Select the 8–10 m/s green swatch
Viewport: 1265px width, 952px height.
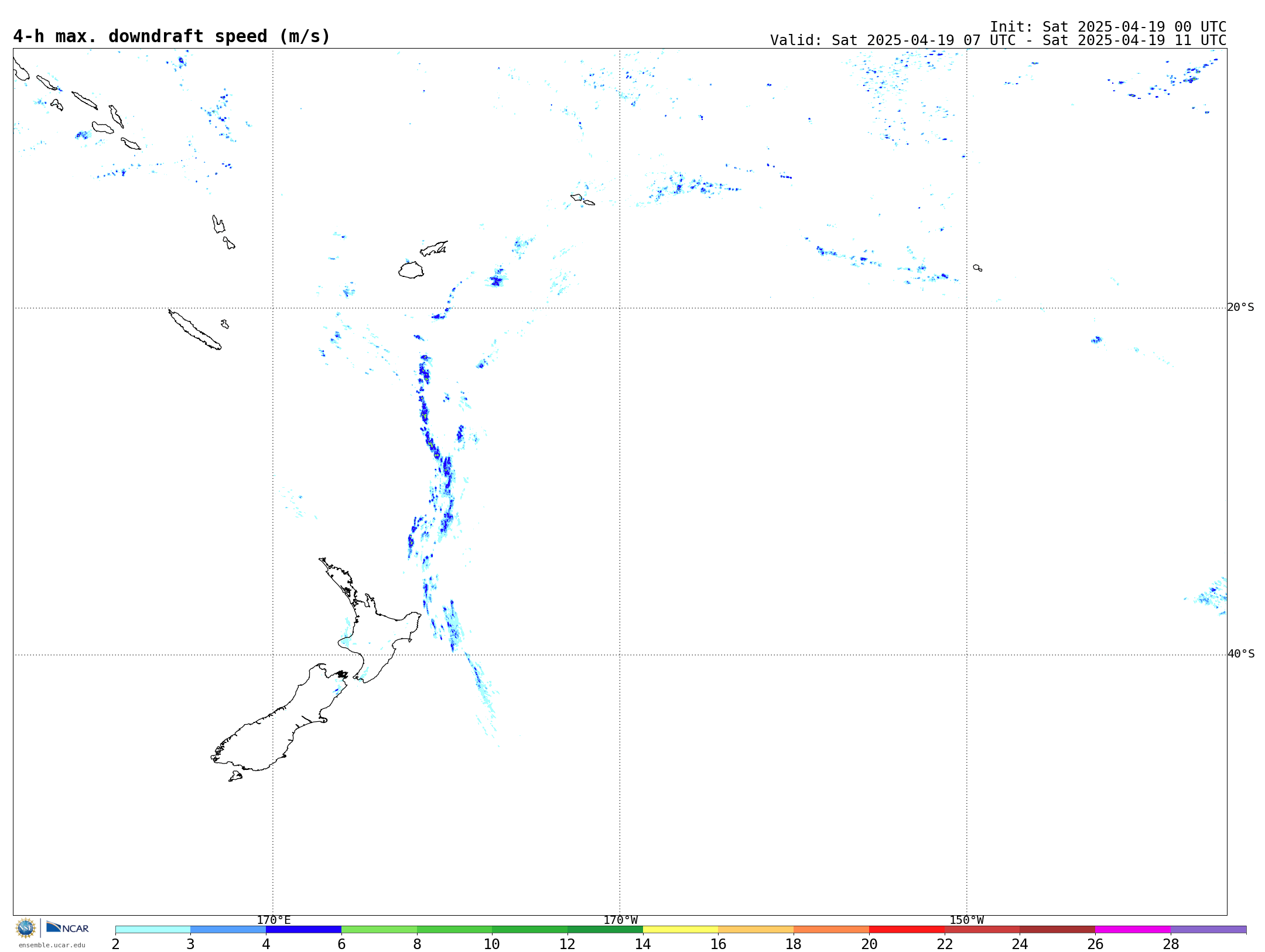point(454,929)
